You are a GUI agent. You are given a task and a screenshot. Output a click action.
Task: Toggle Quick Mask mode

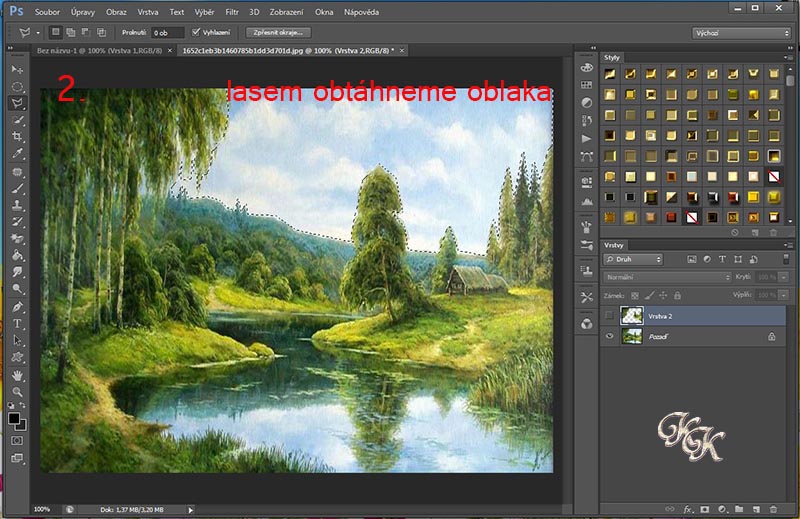(17, 440)
